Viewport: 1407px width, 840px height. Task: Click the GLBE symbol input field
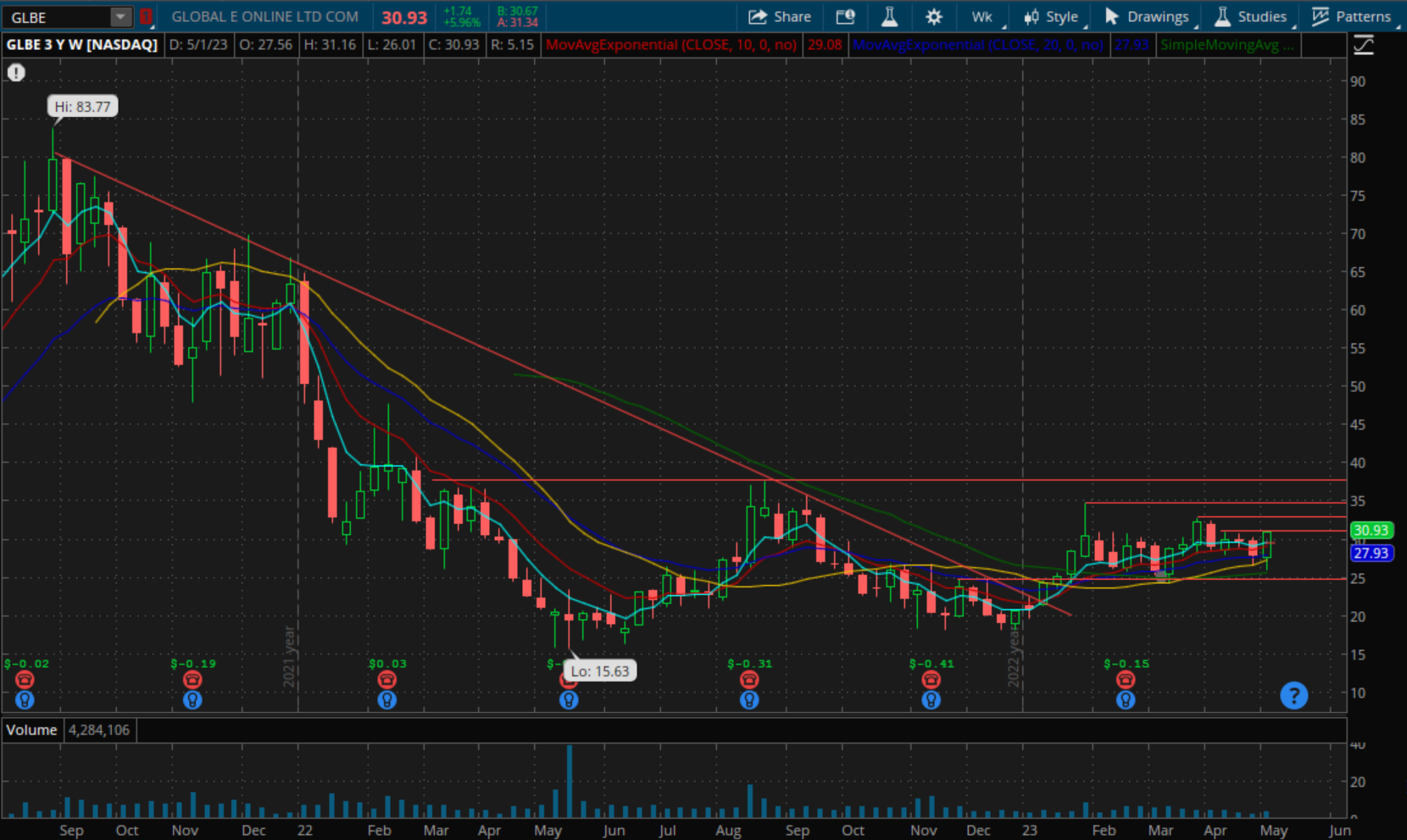coord(57,16)
